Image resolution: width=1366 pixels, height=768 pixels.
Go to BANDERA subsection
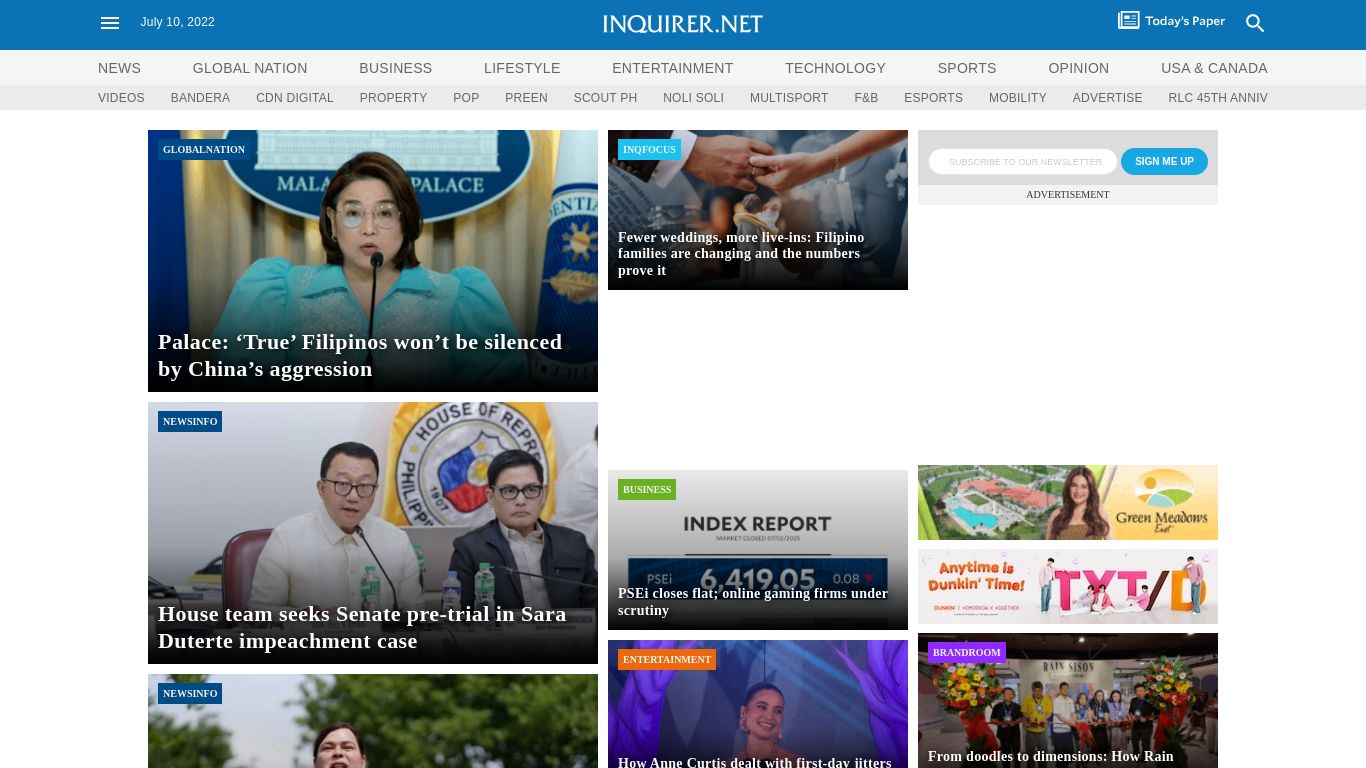click(200, 98)
